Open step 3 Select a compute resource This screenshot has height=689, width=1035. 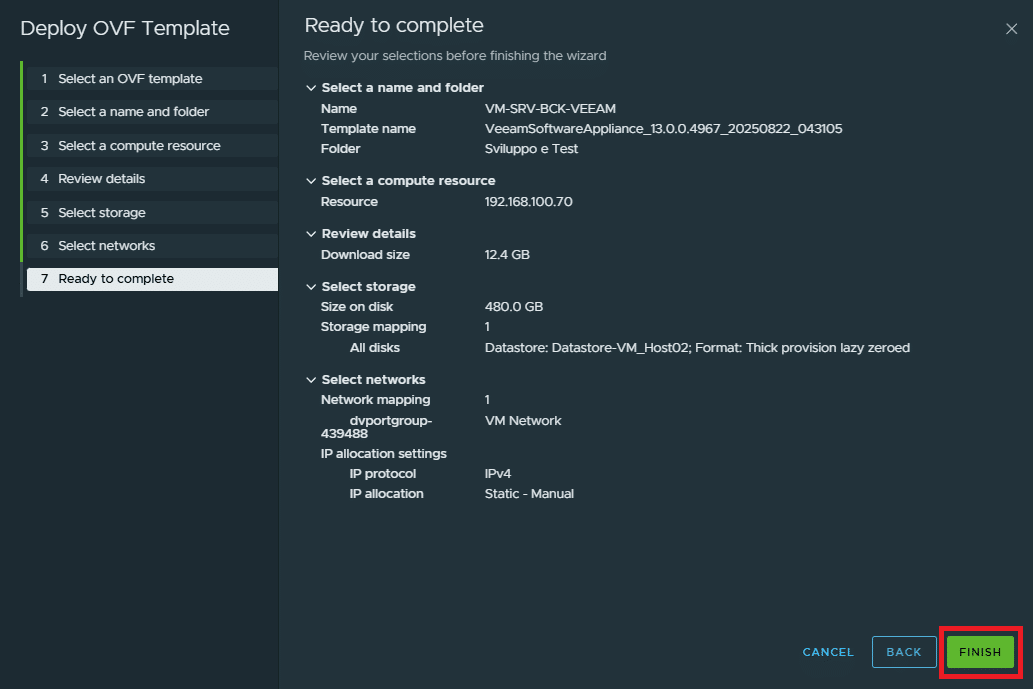(139, 146)
